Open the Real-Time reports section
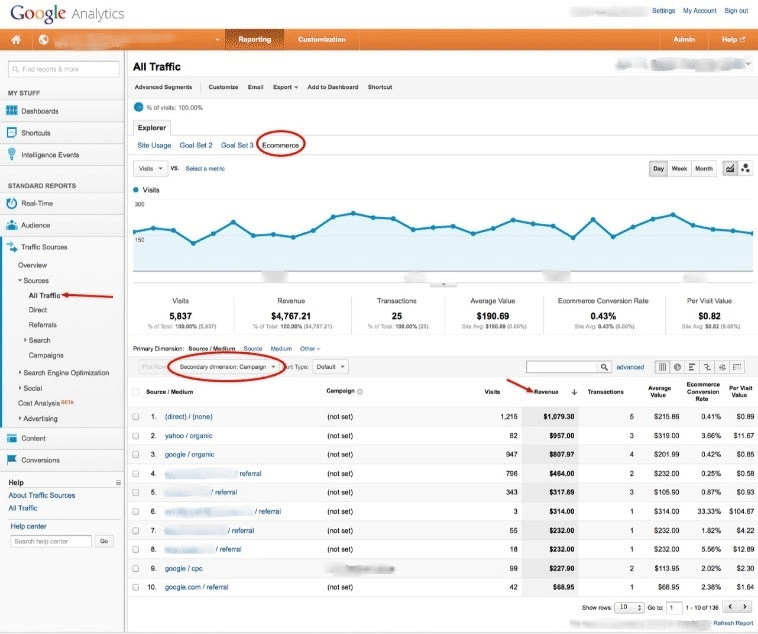The height and width of the screenshot is (634, 758). tap(38, 203)
